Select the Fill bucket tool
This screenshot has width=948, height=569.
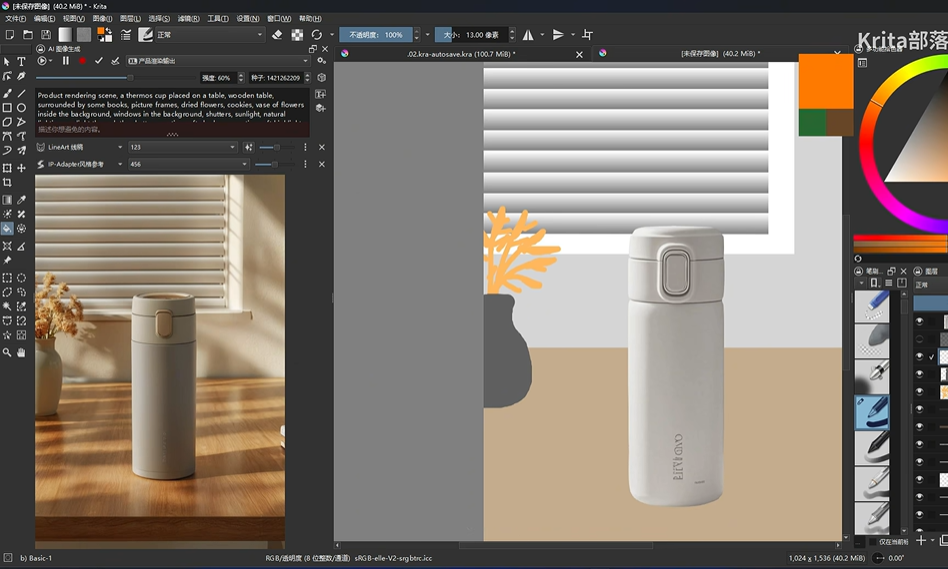[x=7, y=229]
